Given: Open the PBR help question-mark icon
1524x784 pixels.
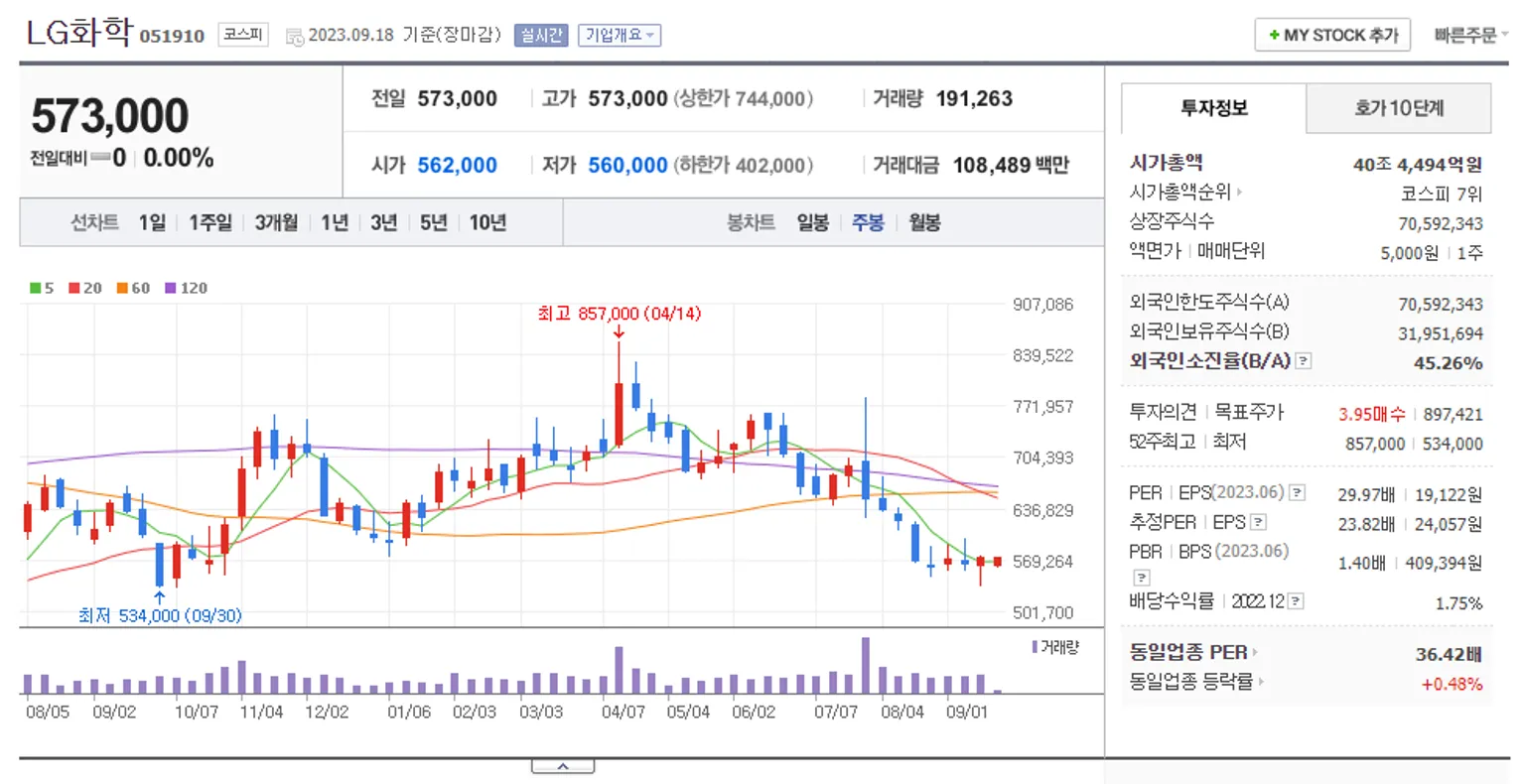Looking at the screenshot, I should click(x=1142, y=577).
